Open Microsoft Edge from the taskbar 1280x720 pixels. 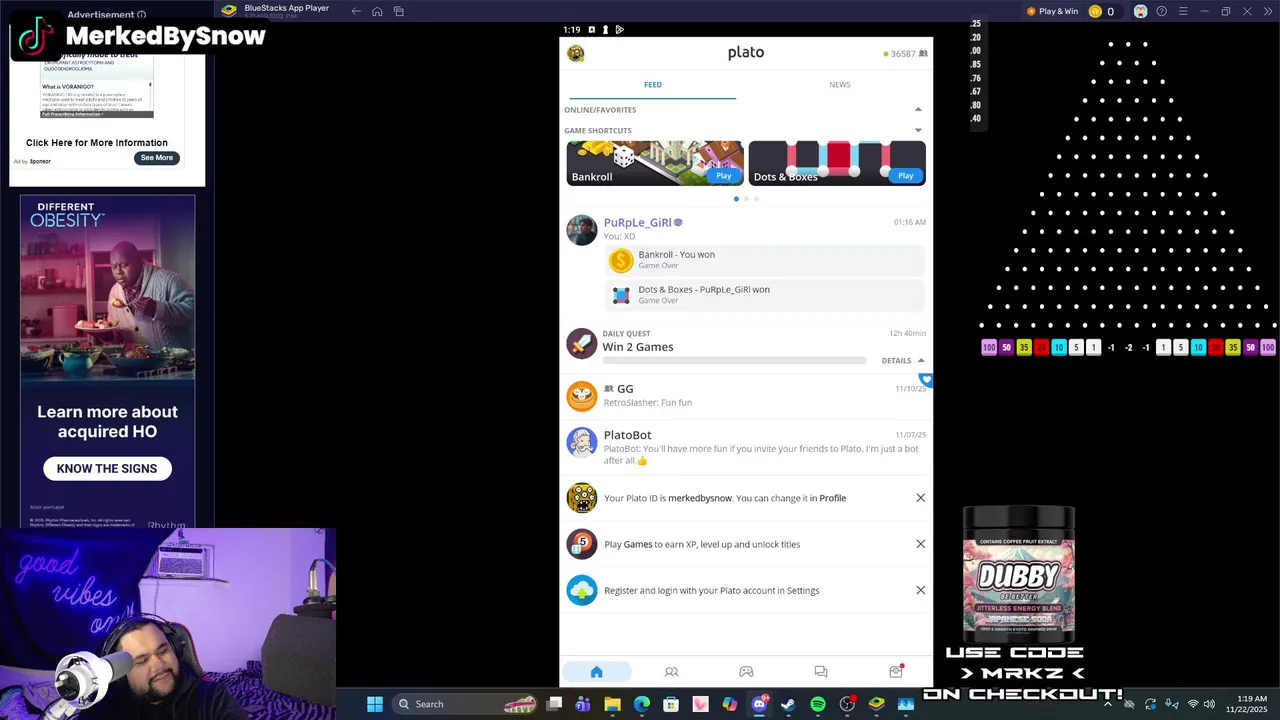click(x=641, y=704)
